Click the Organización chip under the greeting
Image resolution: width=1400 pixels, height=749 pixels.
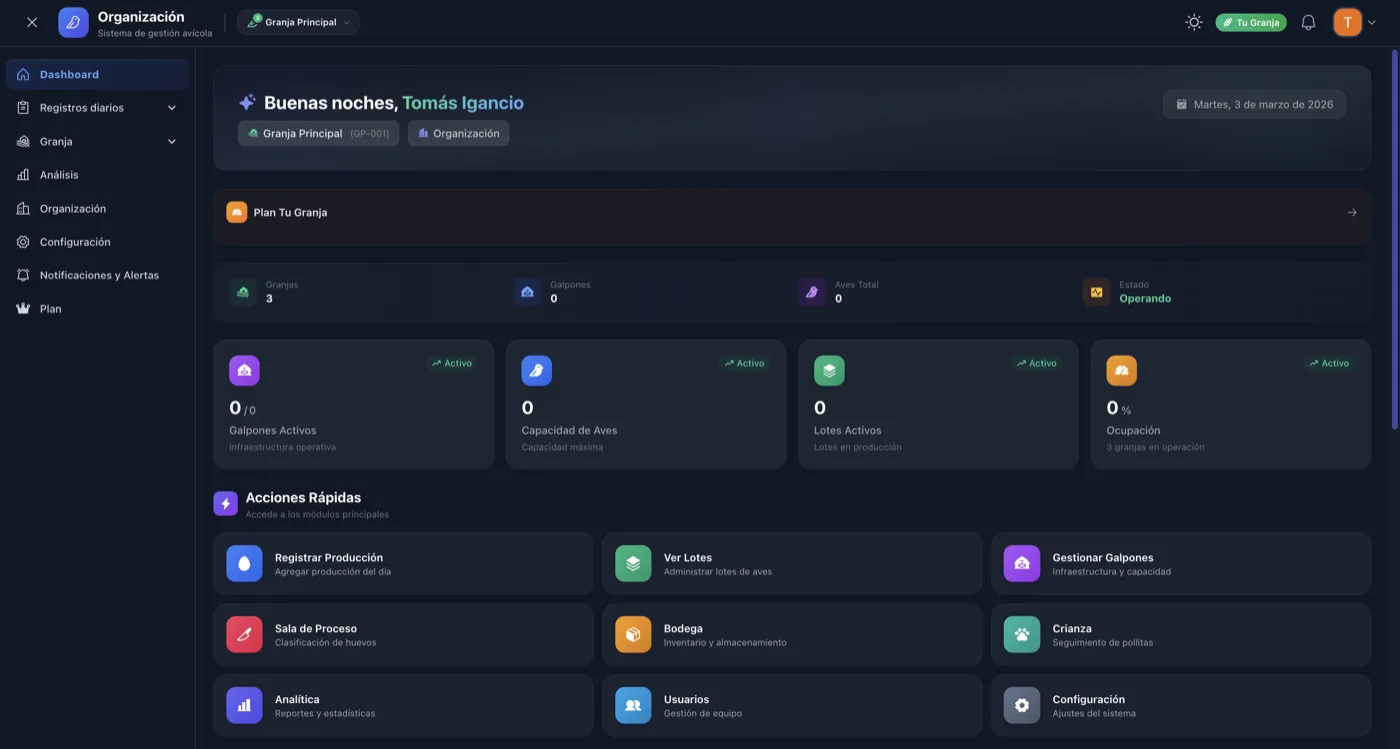click(x=458, y=133)
